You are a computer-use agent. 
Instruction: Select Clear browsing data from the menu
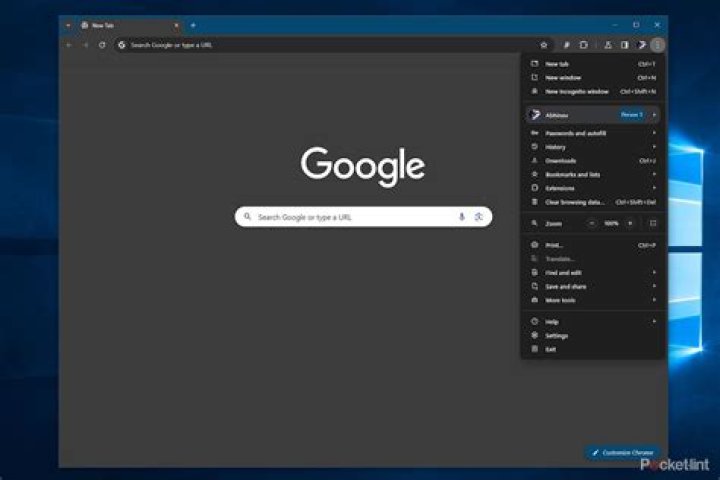pyautogui.click(x=593, y=202)
